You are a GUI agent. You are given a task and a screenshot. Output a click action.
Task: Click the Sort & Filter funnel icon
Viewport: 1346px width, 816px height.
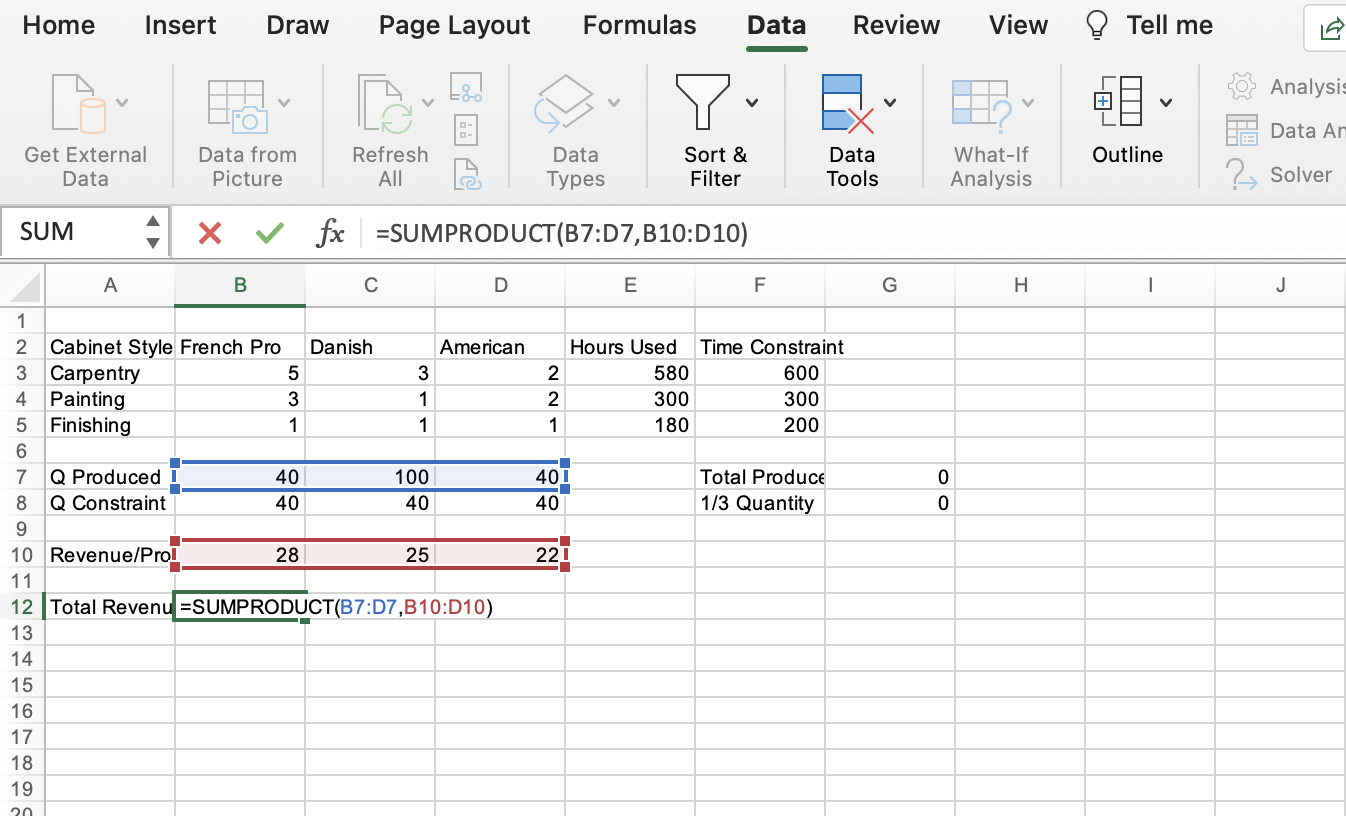coord(703,102)
